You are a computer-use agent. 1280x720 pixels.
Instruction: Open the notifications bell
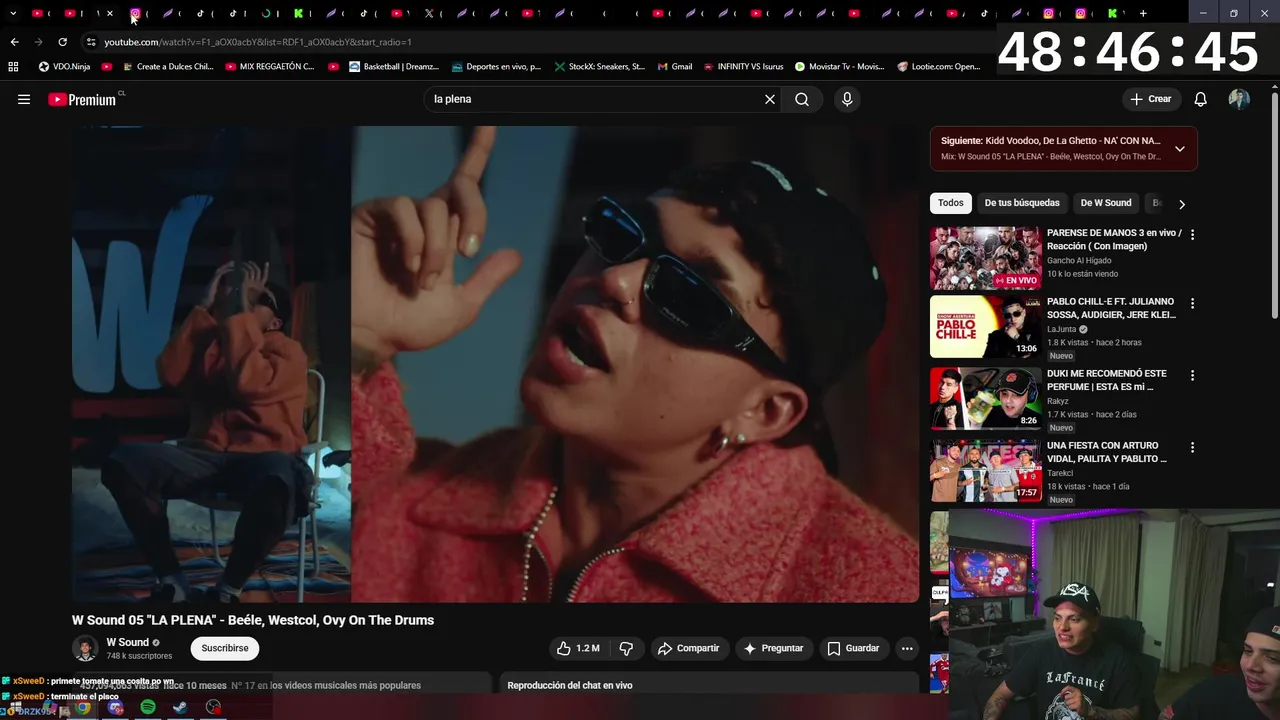(x=1200, y=99)
